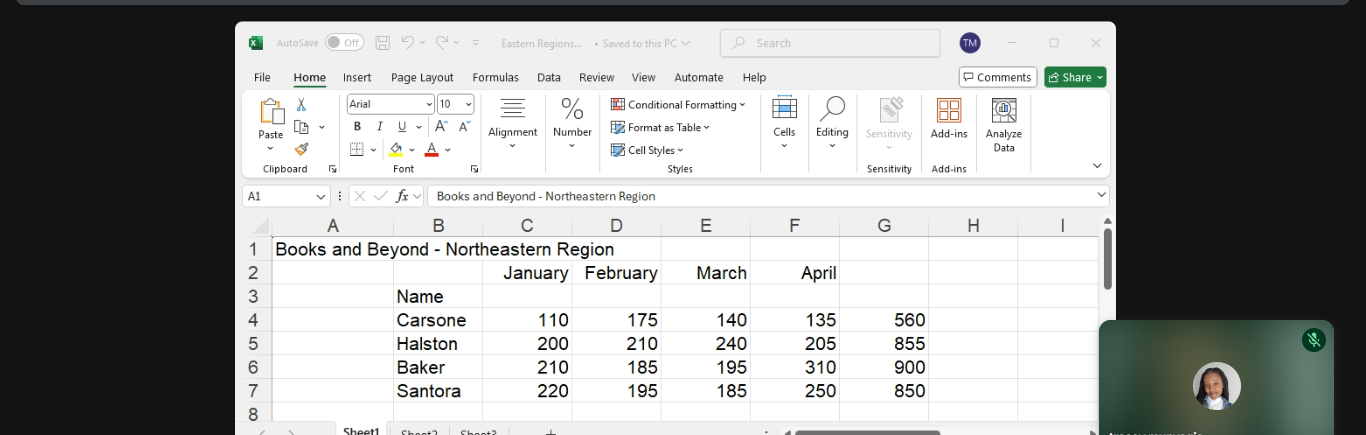Open the Copy options dropdown arrow
Viewport: 1366px width, 435px height.
pos(321,127)
